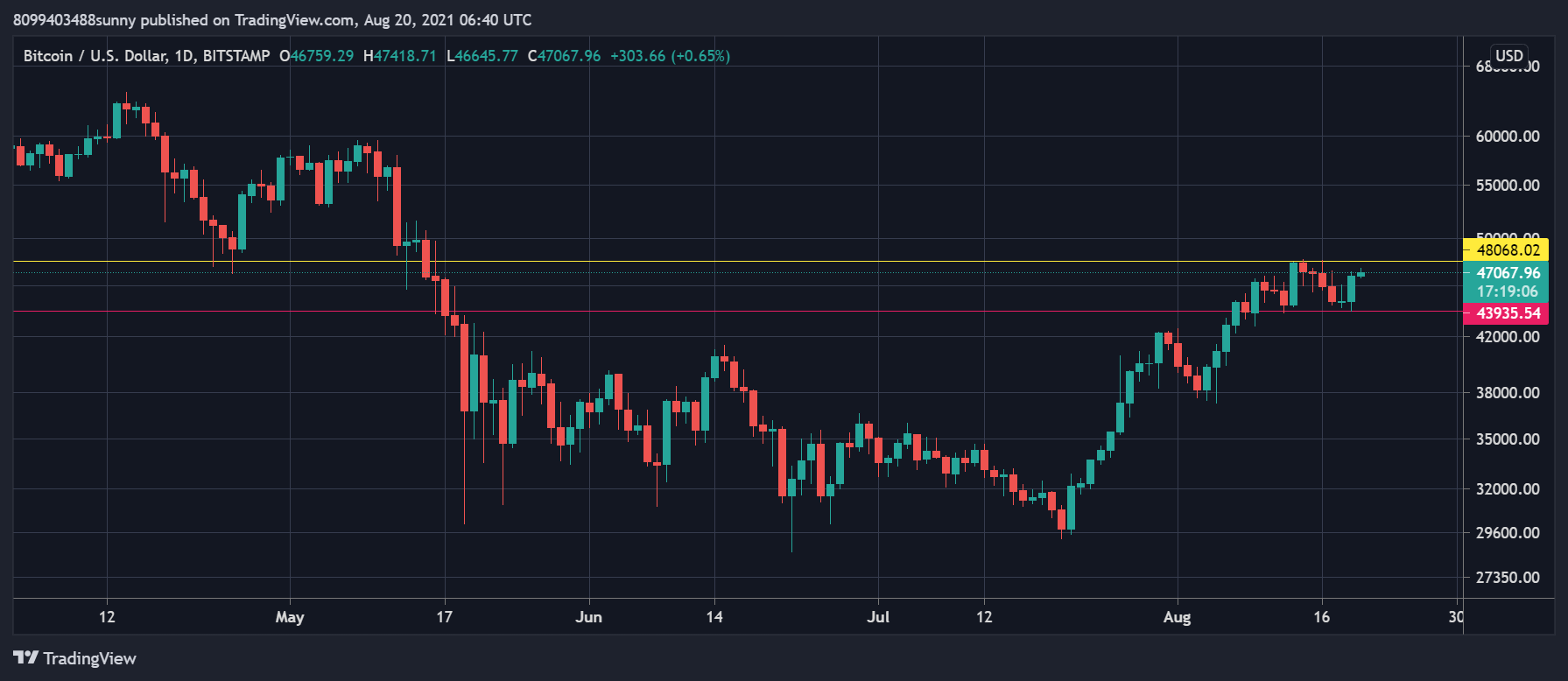Click the TradingView logo at the bottom
This screenshot has height=681, width=1568.
tap(75, 658)
